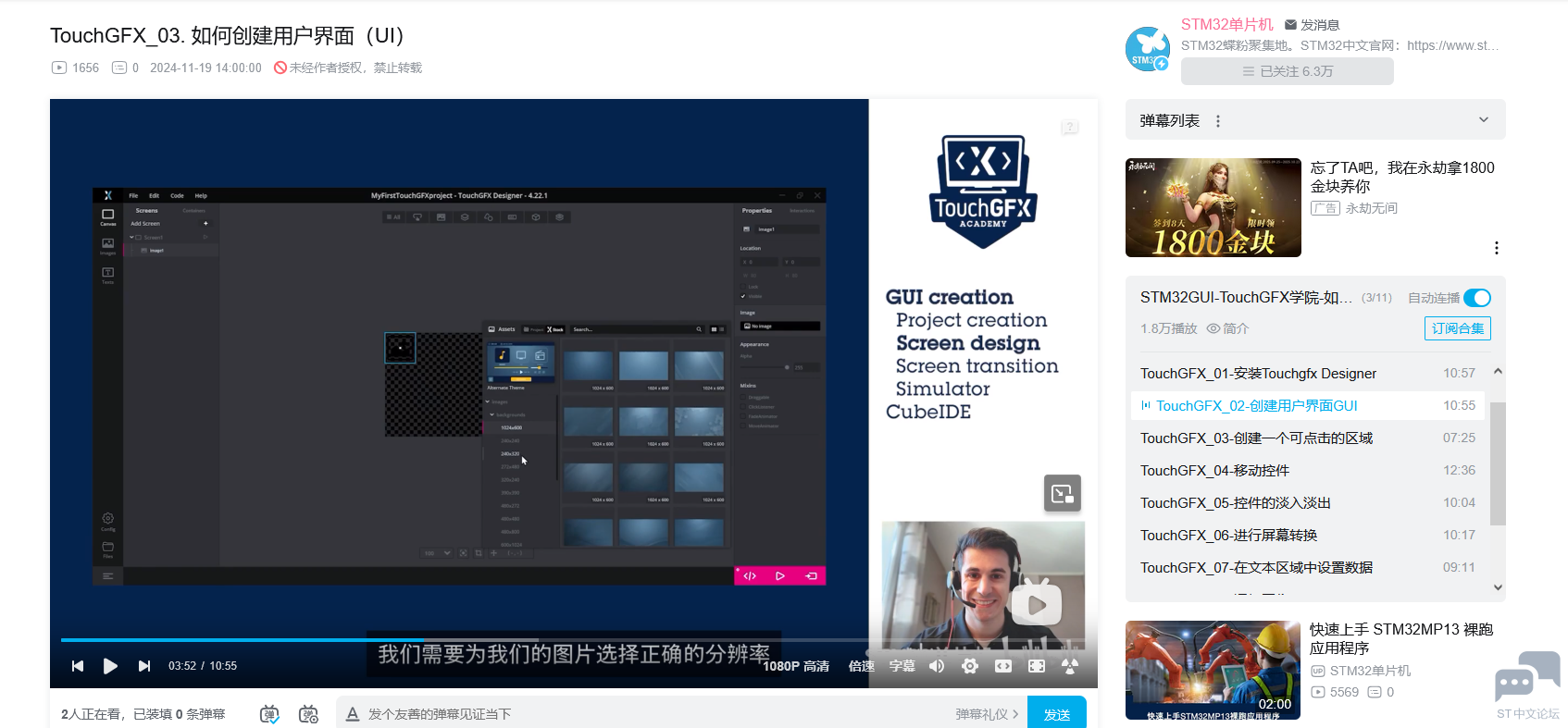Viewport: 1568px width, 728px height.
Task: Mute the player volume
Action: pyautogui.click(x=937, y=666)
